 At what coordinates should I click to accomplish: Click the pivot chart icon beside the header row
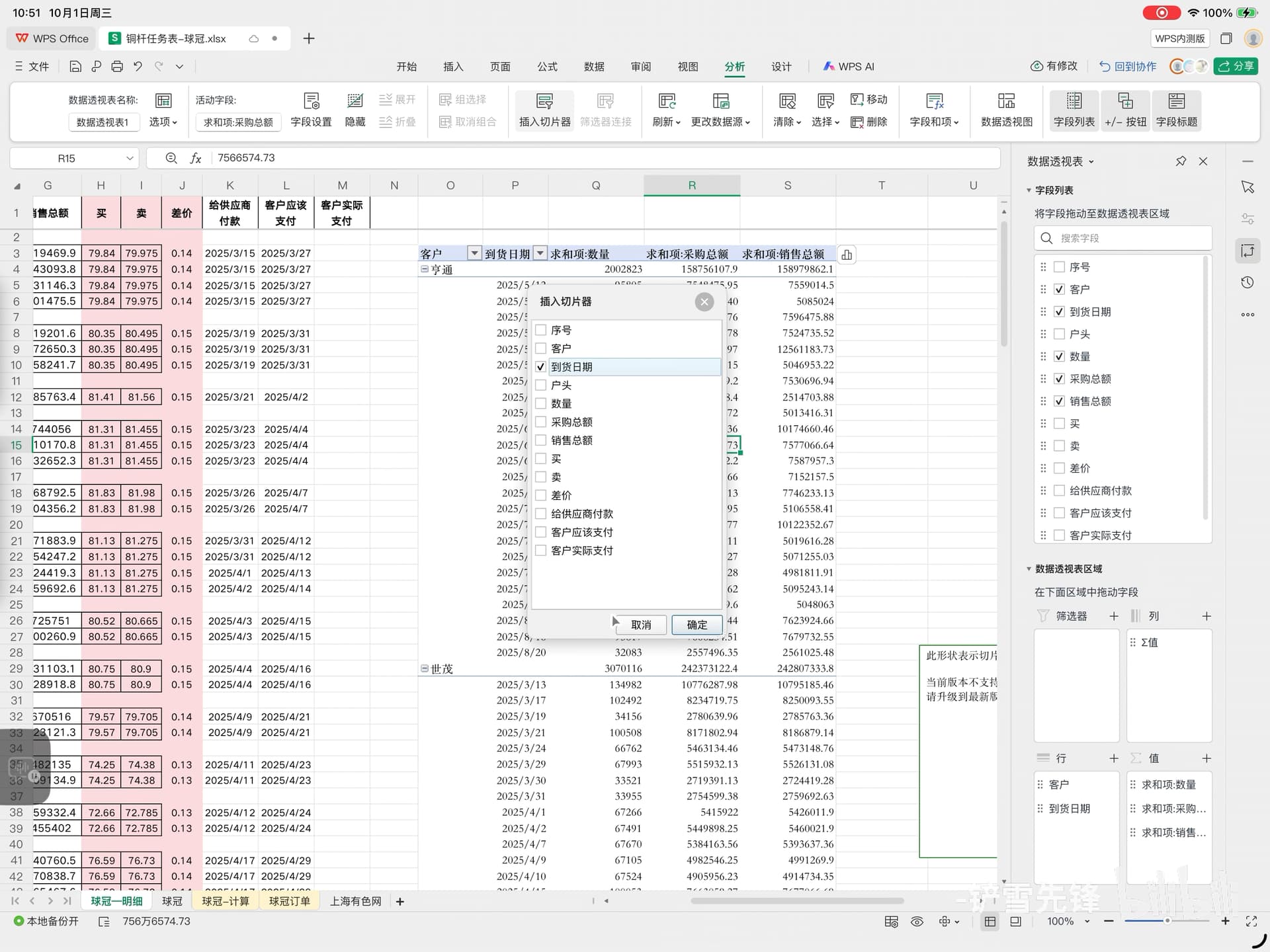coord(847,255)
